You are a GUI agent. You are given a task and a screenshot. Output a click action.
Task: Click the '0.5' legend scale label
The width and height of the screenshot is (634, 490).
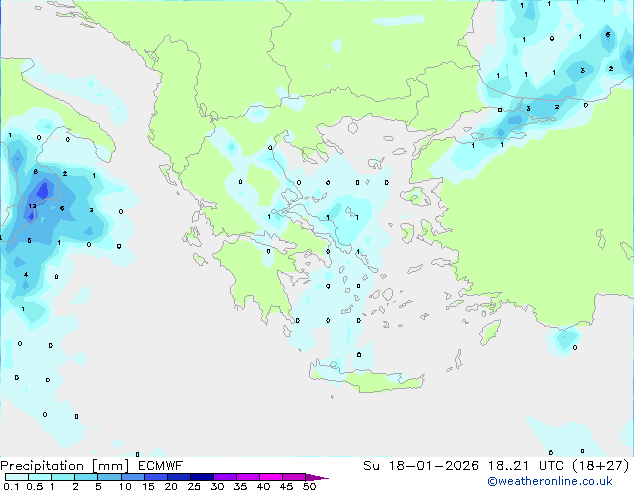click(35, 486)
